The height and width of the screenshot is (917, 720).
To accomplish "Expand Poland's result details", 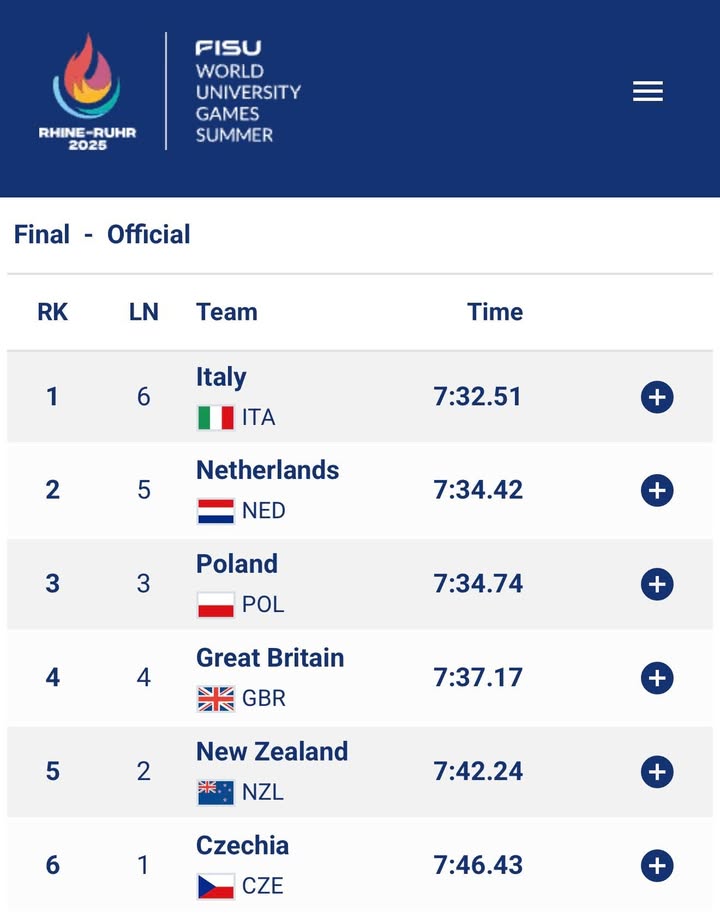I will (657, 584).
